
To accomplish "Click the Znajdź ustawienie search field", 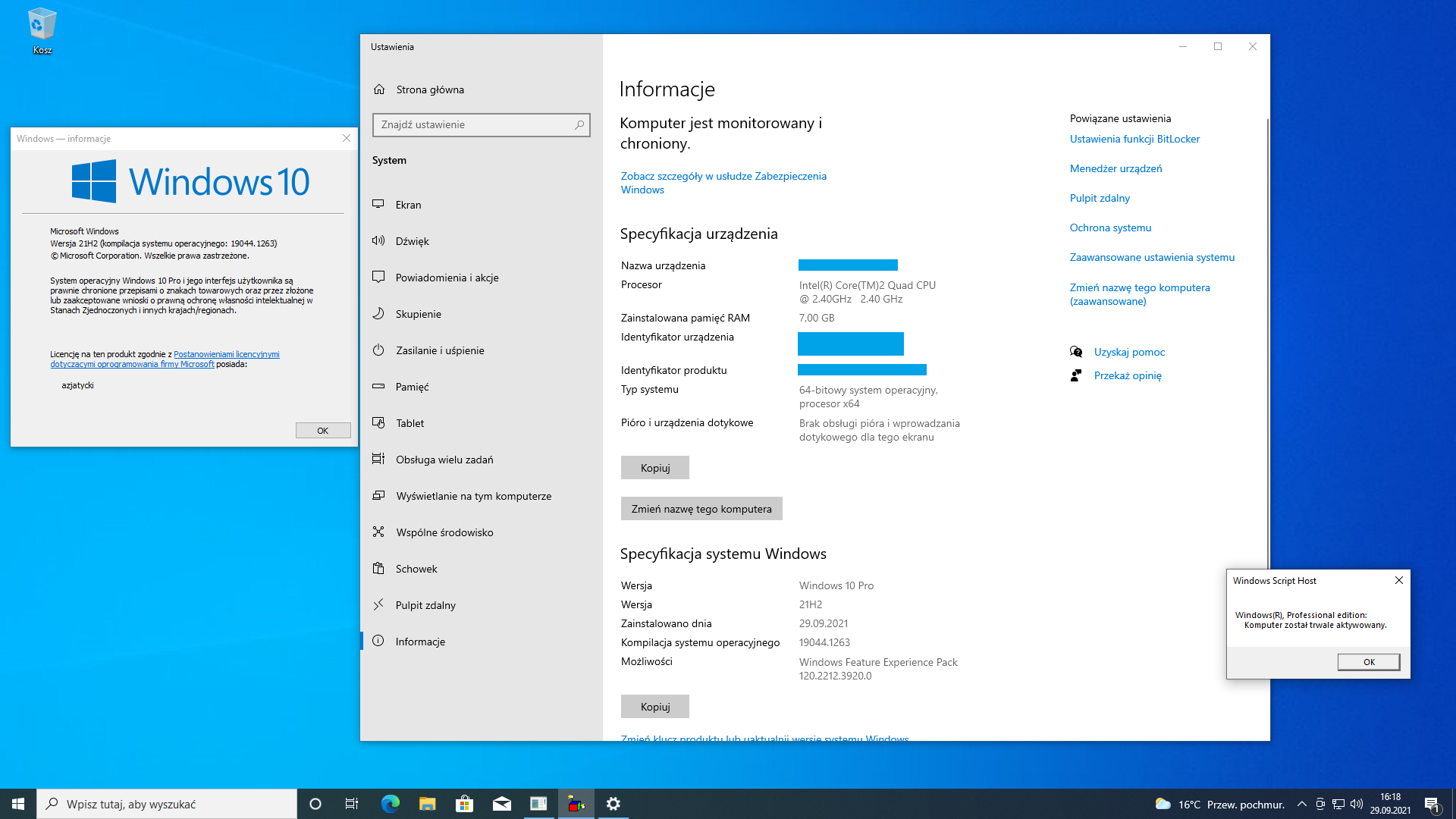I will pos(482,124).
